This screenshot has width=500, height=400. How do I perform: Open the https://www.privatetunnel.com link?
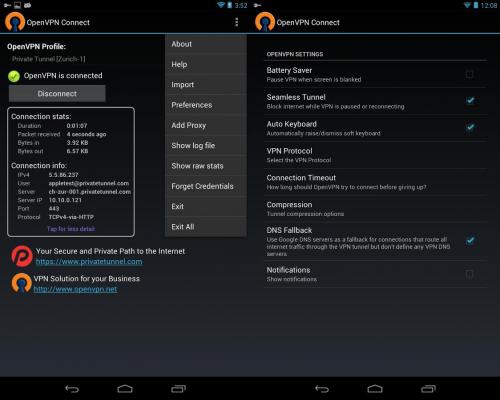point(89,262)
